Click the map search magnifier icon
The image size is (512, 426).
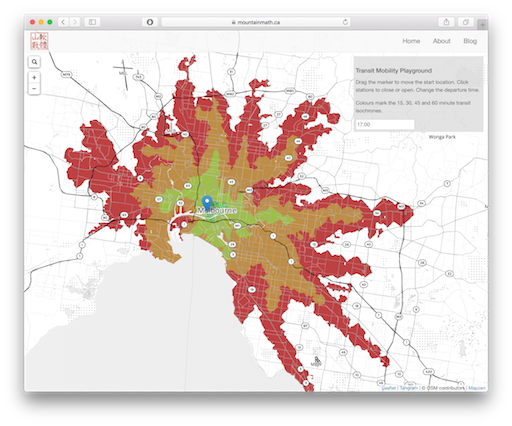pos(34,62)
